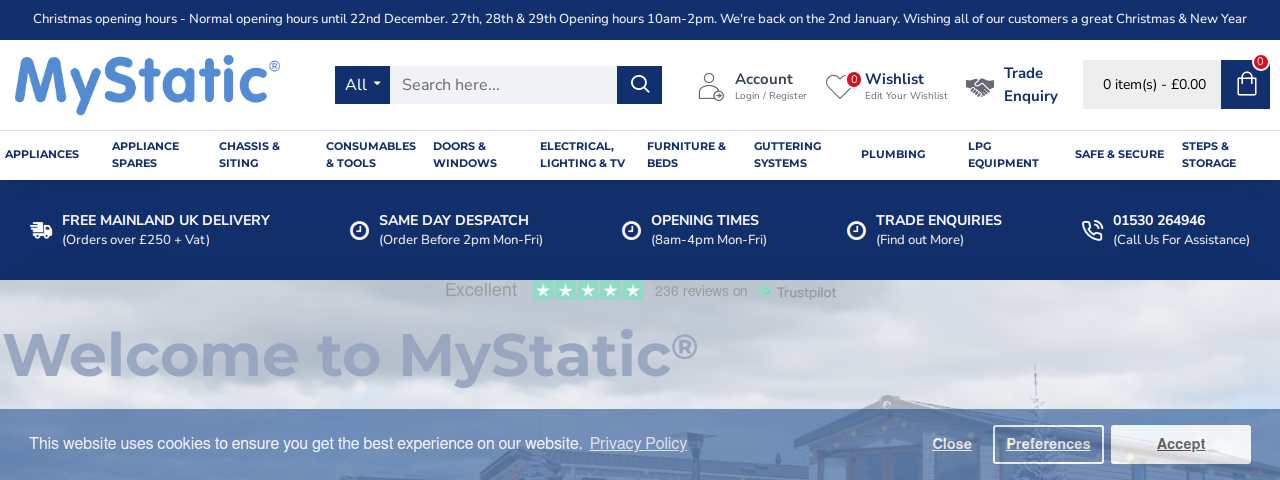Click the phone number 01530 264946
The width and height of the screenshot is (1280, 480).
[x=1159, y=220]
